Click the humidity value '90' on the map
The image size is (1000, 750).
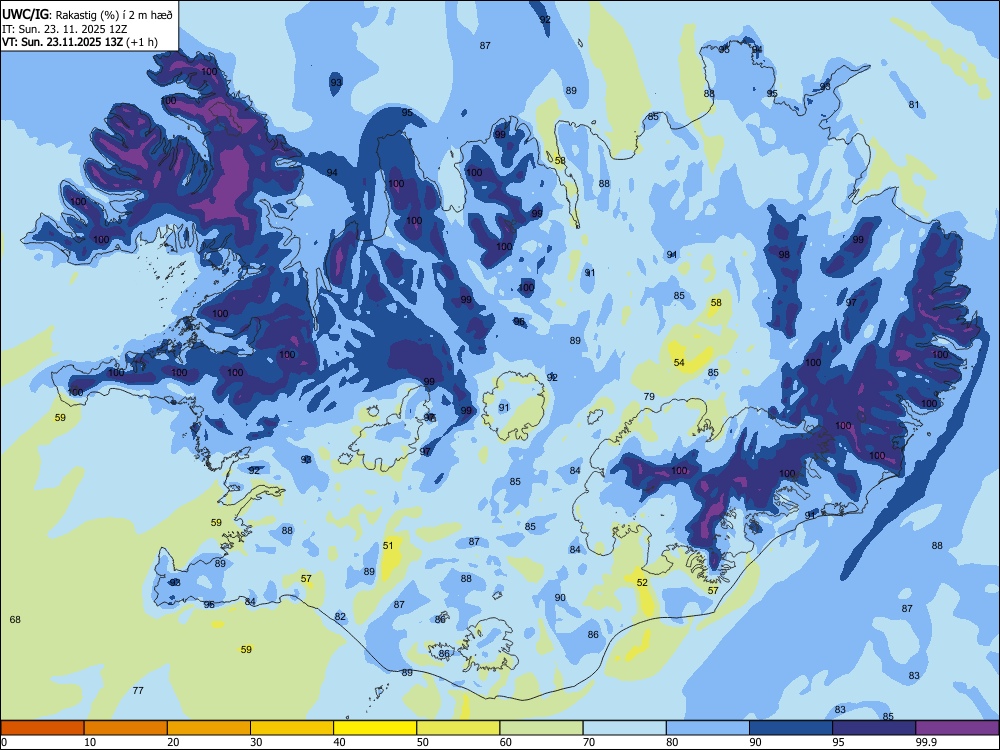(x=560, y=598)
